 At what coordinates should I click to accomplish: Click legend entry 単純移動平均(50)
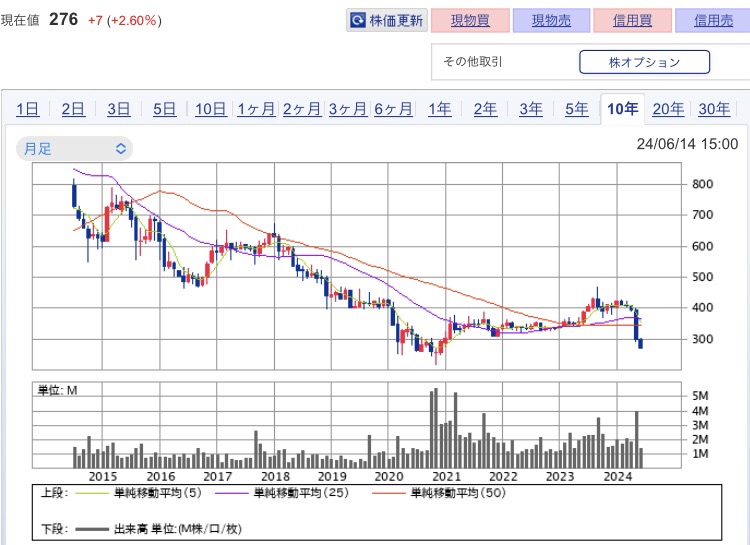458,492
